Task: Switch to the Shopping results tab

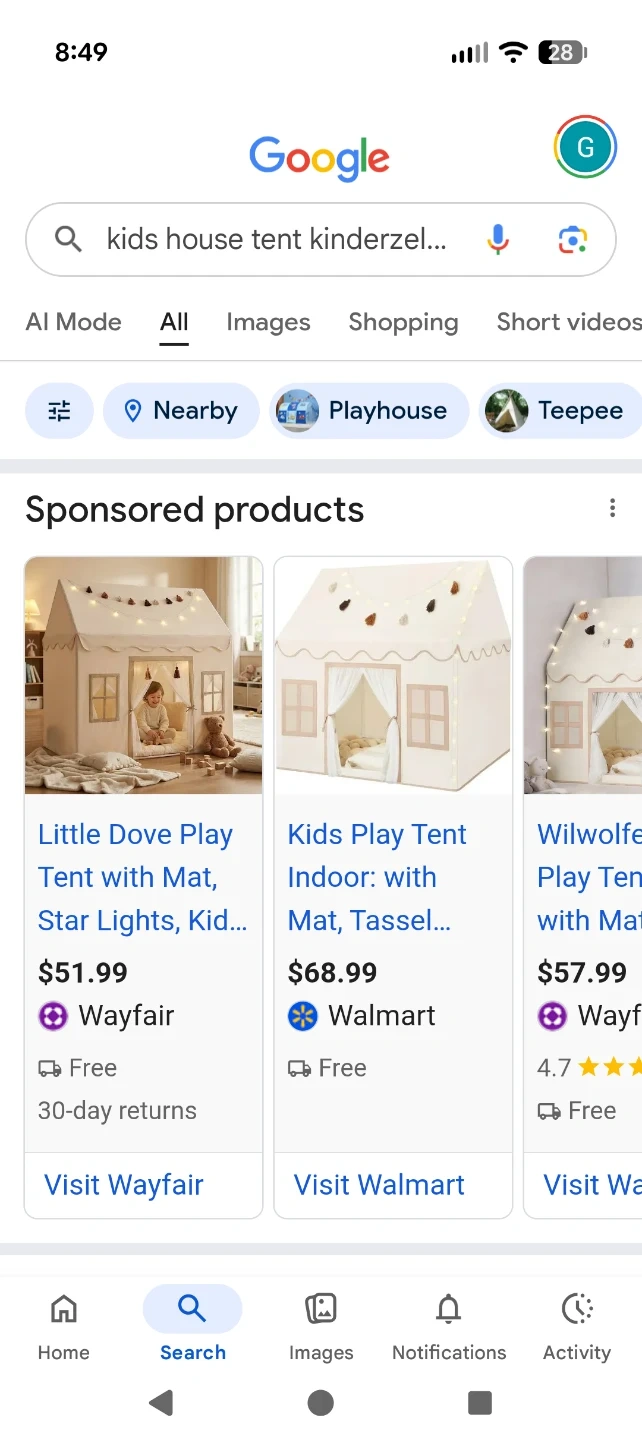Action: click(x=403, y=322)
